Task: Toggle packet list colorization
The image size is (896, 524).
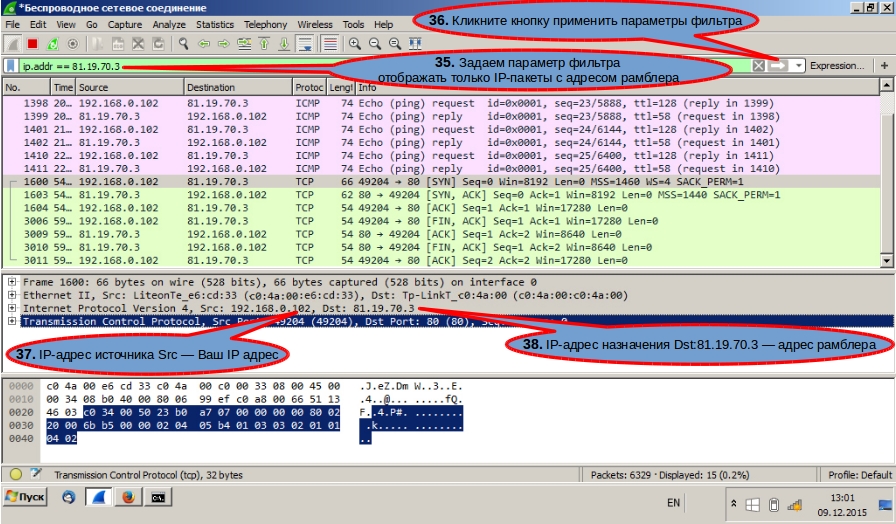Action: click(x=330, y=44)
